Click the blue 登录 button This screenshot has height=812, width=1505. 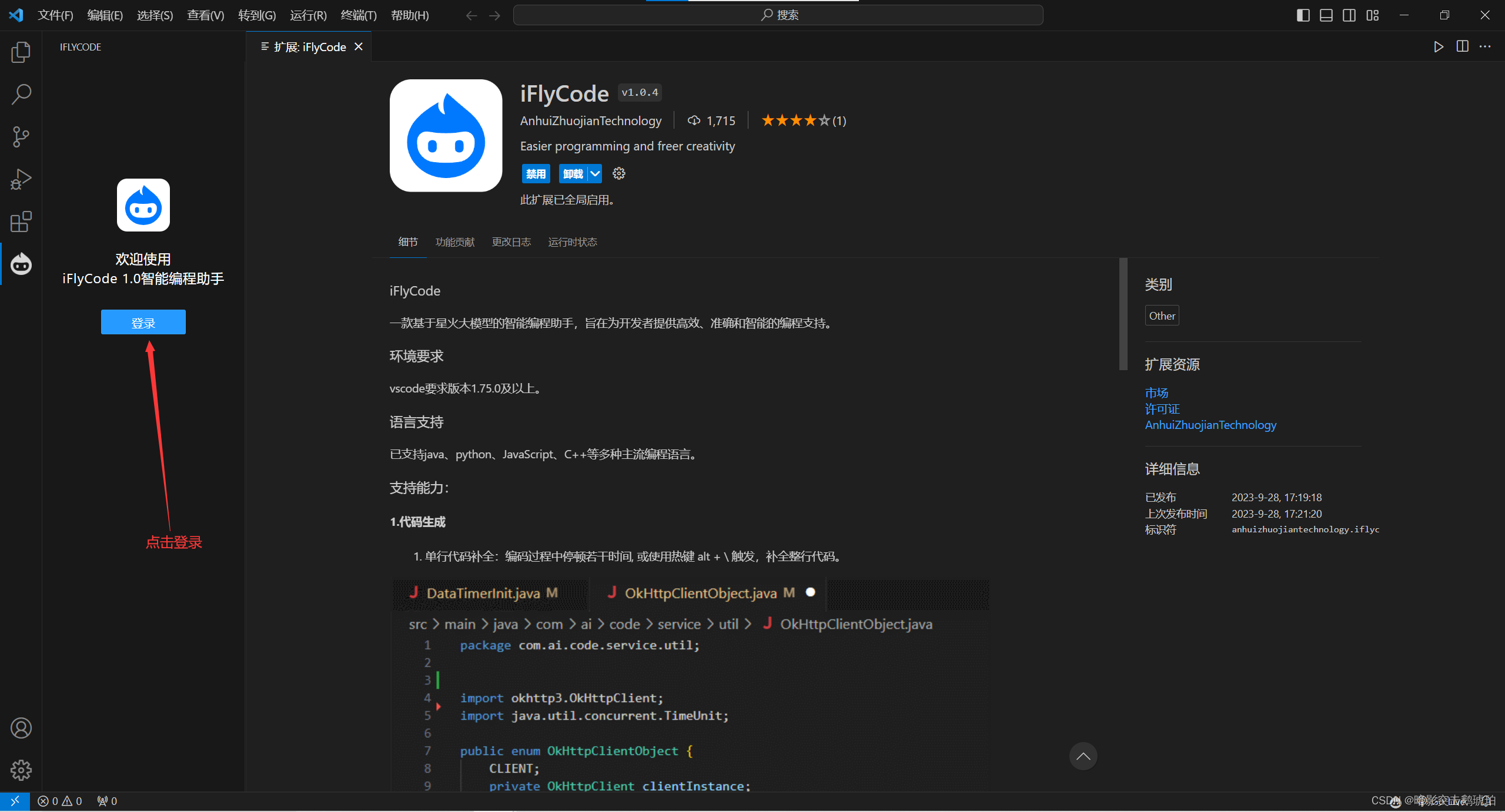143,322
